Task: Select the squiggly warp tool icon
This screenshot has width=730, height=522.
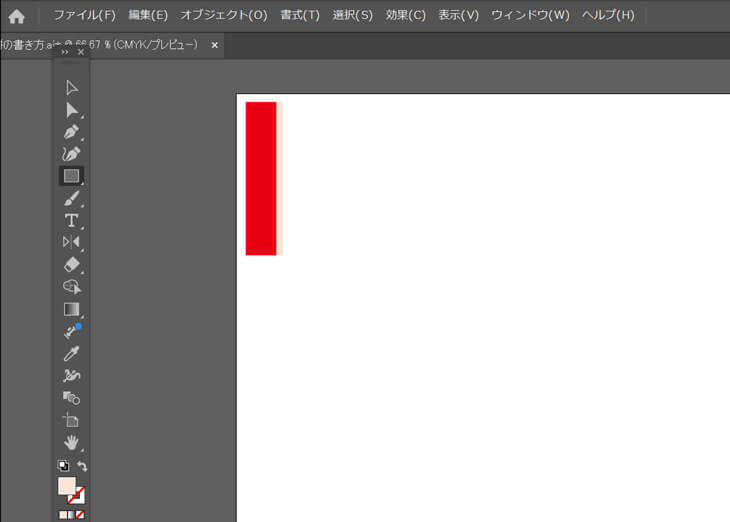Action: pyautogui.click(x=71, y=375)
